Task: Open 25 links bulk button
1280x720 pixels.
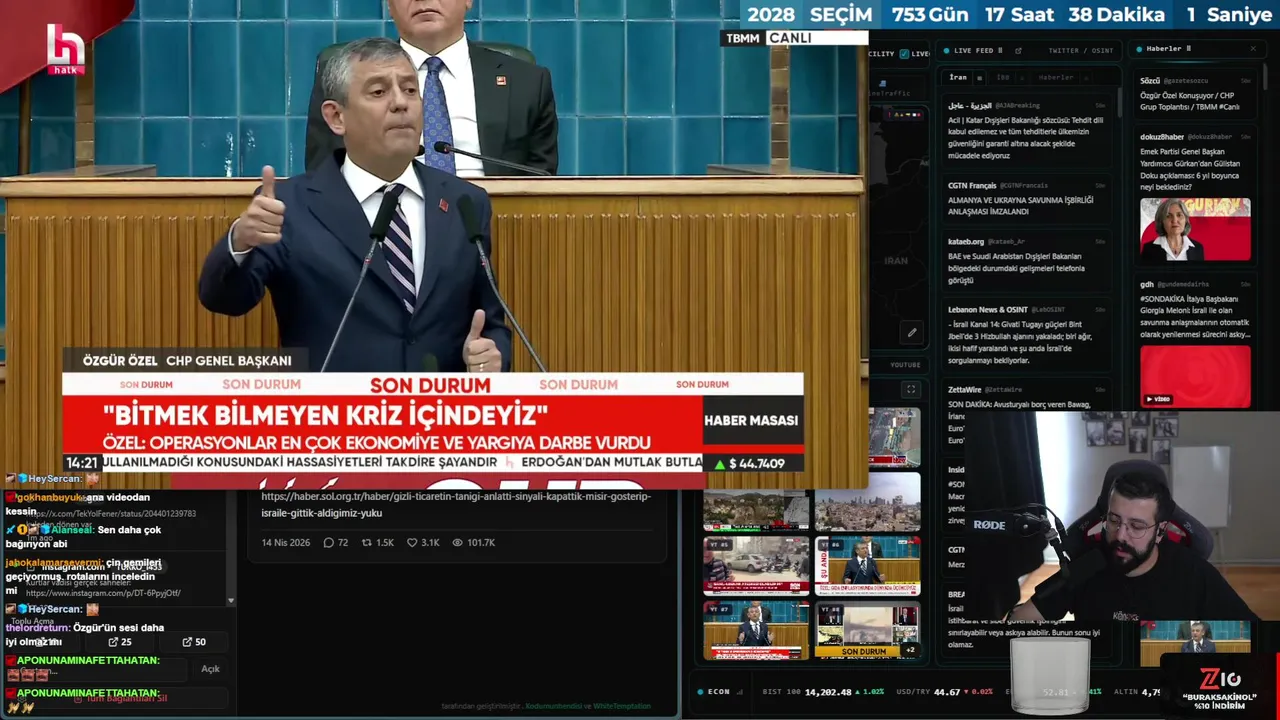Action: click(x=120, y=642)
